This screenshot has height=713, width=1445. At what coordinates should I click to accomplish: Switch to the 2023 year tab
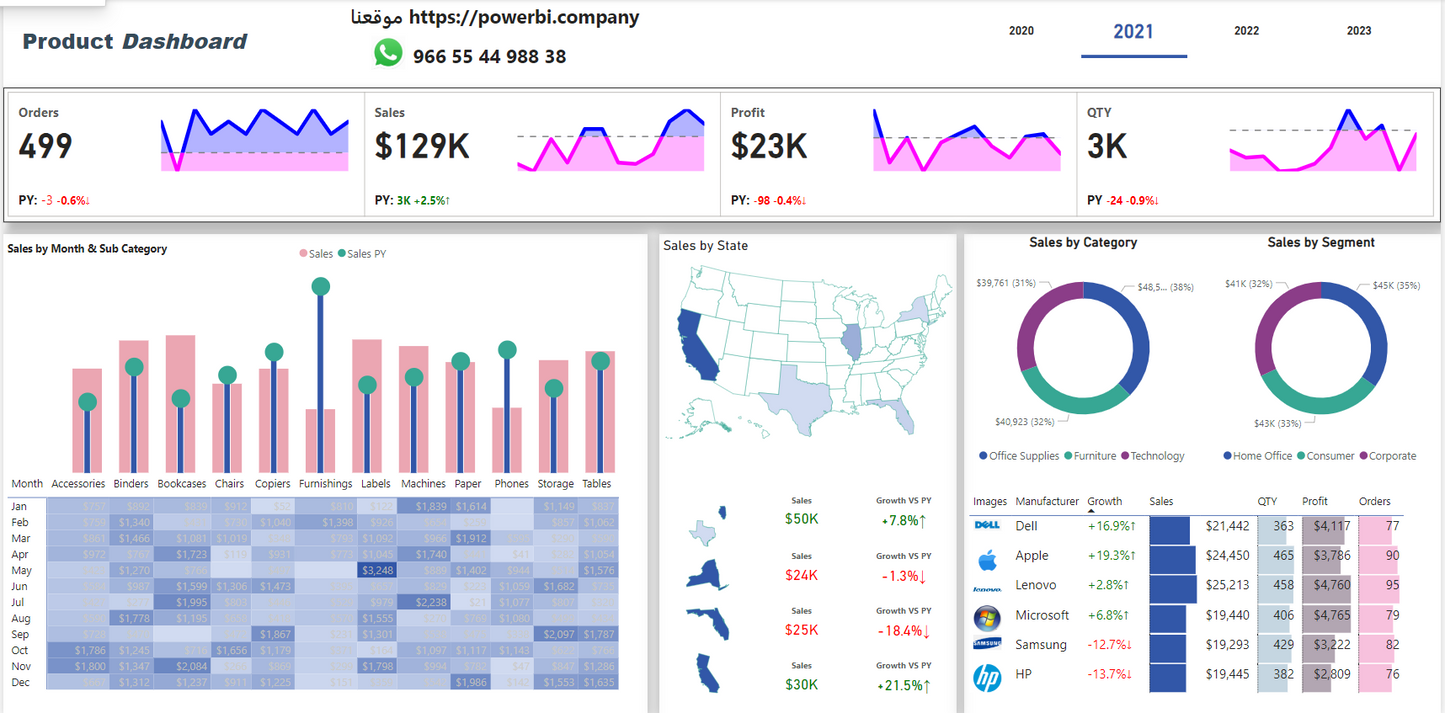(x=1358, y=31)
